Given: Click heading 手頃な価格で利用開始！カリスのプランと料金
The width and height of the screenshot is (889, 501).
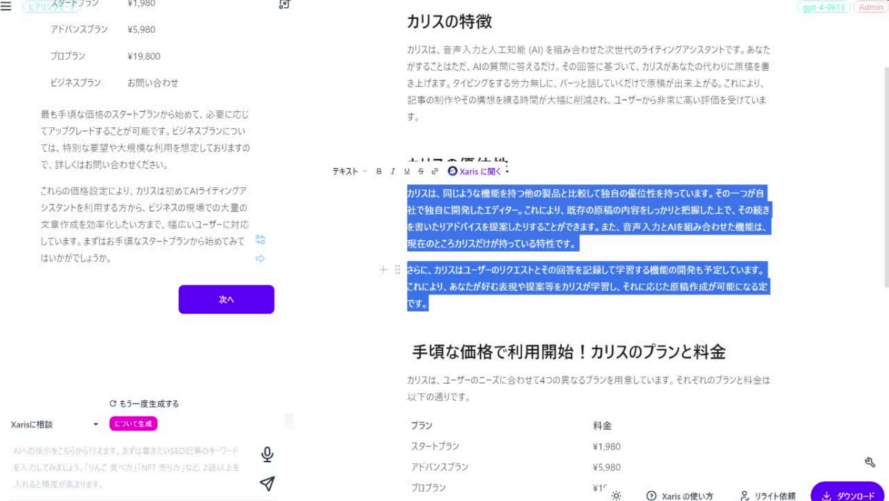Looking at the screenshot, I should pos(569,352).
